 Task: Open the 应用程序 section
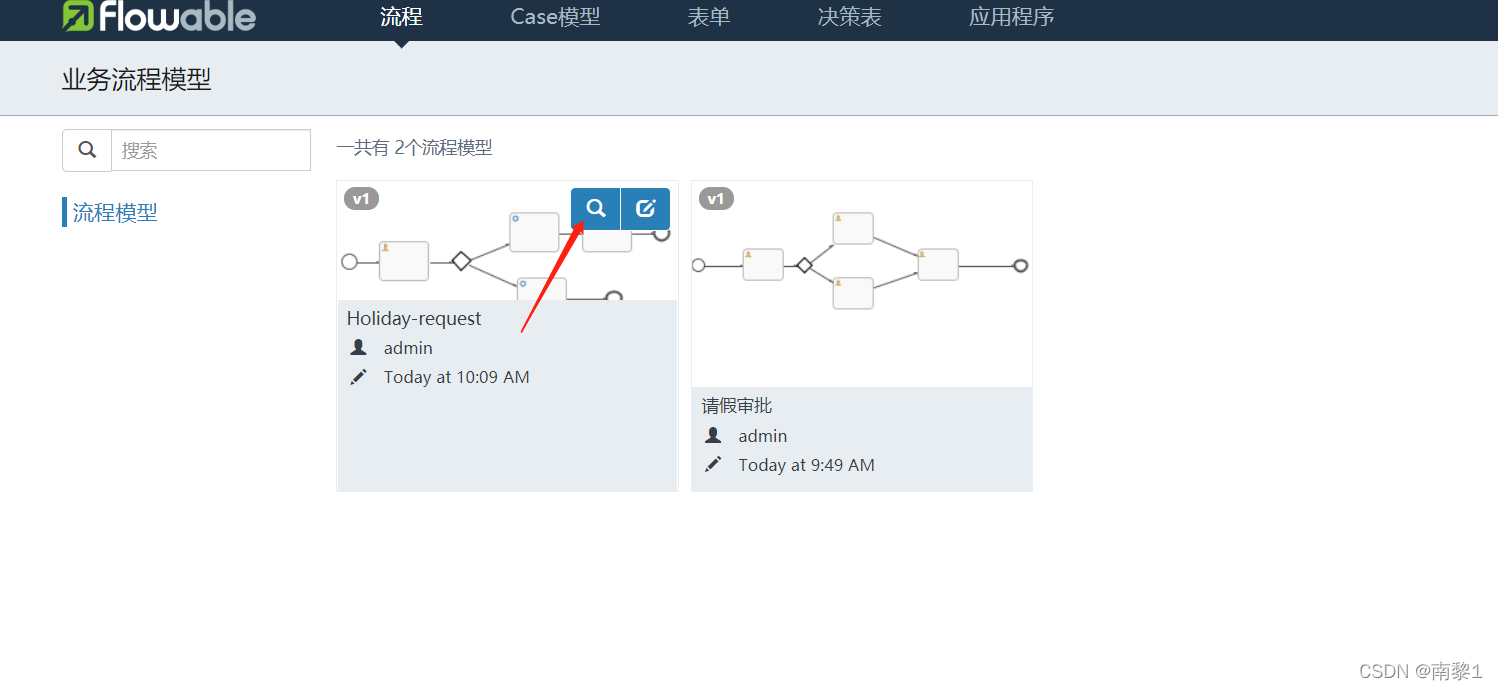tap(1011, 17)
